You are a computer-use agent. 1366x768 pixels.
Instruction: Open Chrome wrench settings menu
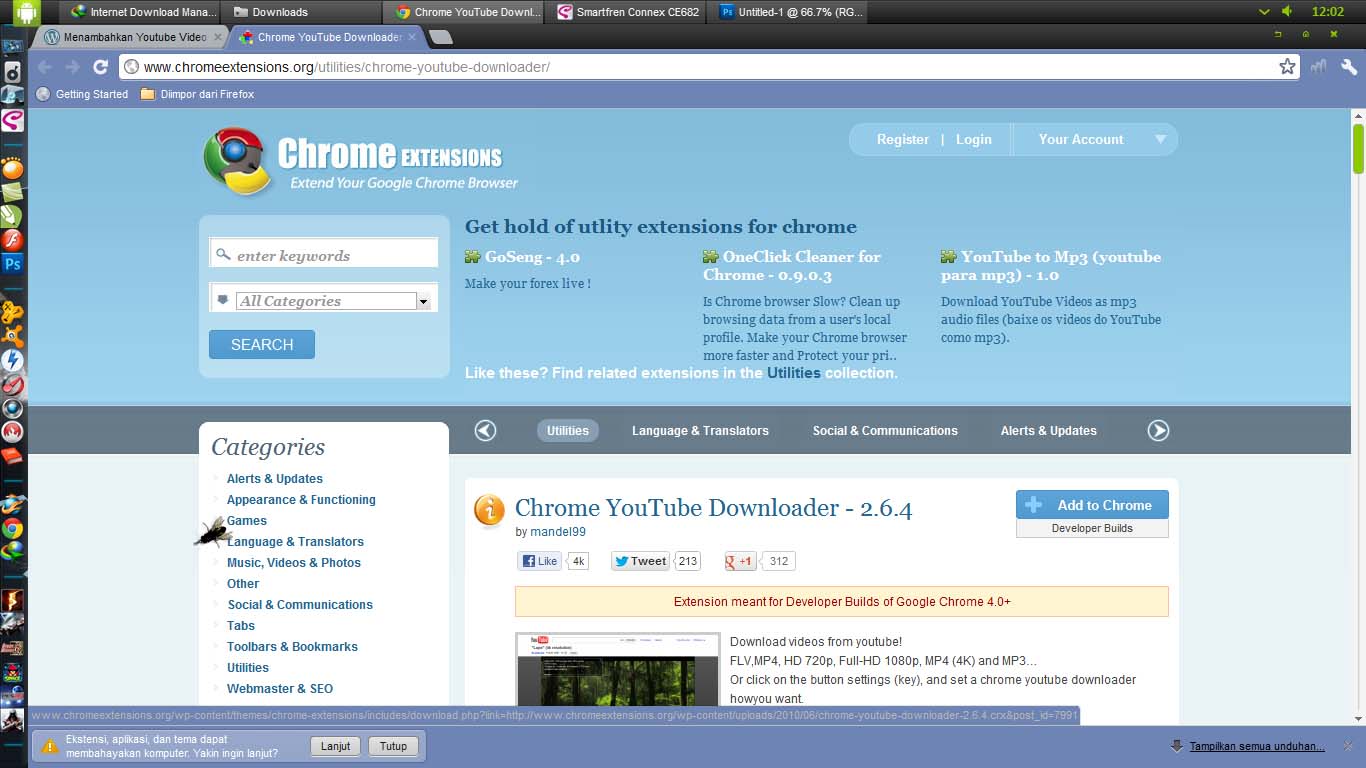coord(1349,67)
